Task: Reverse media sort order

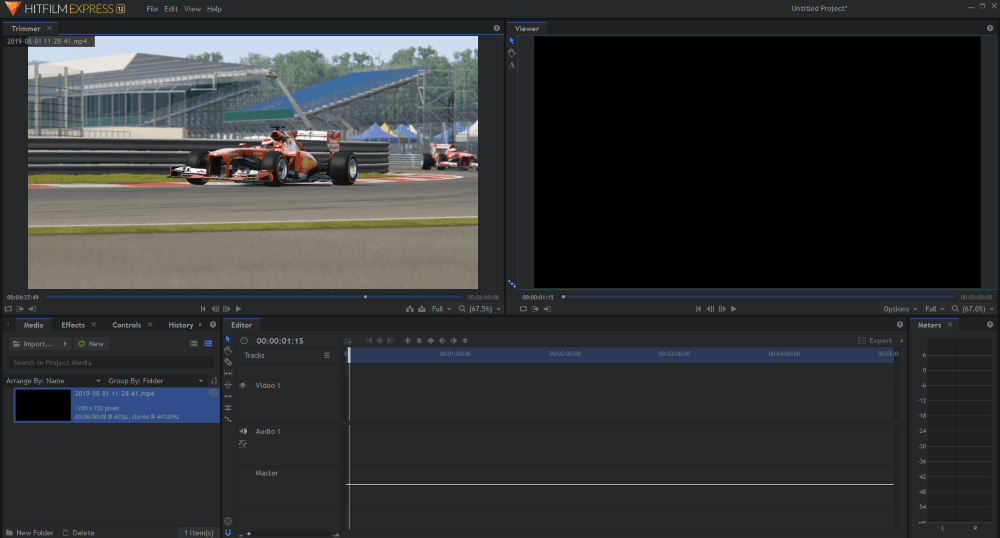Action: tap(214, 381)
